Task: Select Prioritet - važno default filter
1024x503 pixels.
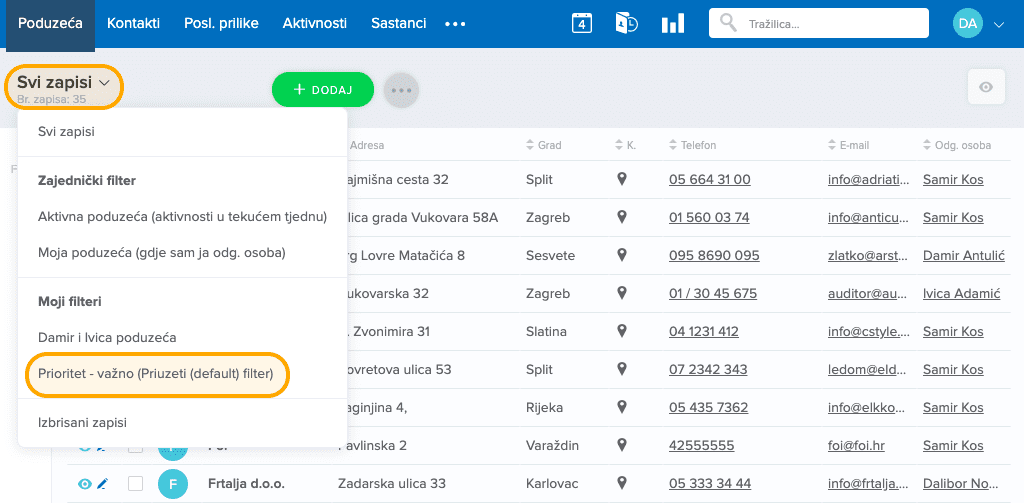Action: 157,374
